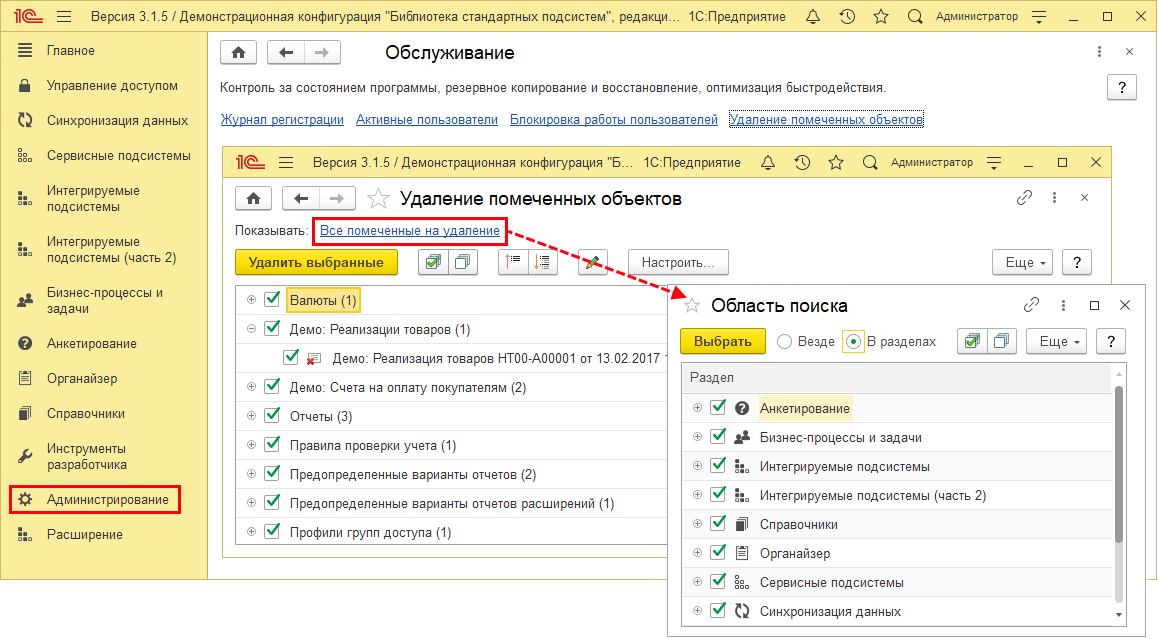The width and height of the screenshot is (1159, 639).
Task: Check all items in deletion list toolbar
Action: (433, 262)
